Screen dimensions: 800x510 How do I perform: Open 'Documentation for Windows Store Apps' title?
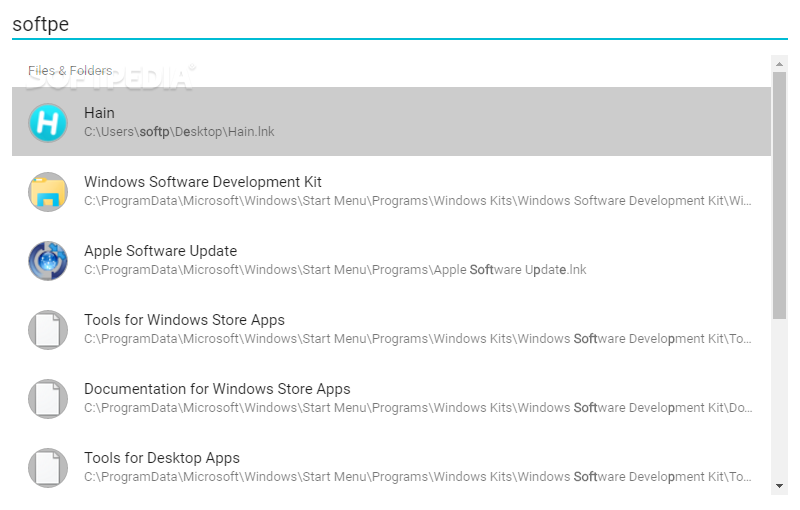(217, 389)
